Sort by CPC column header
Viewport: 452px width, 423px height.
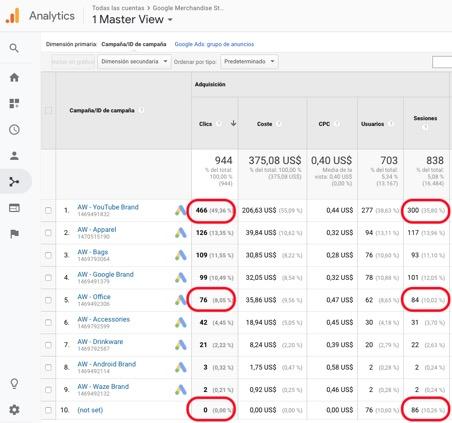(324, 124)
